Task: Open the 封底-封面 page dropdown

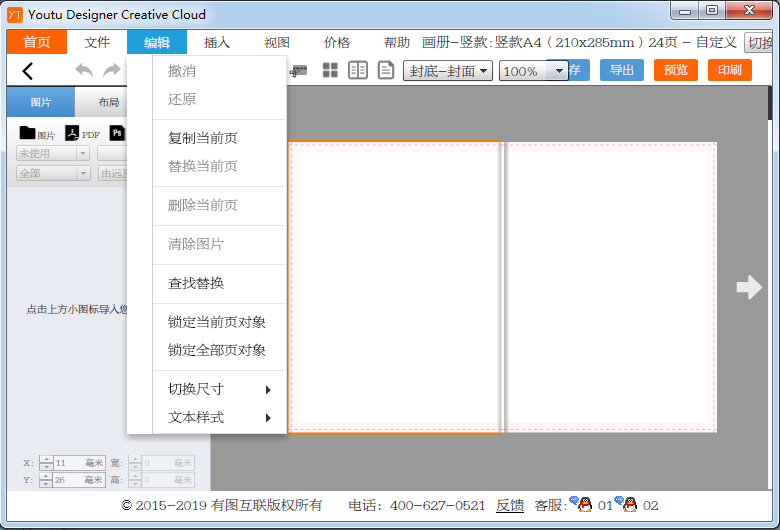Action: click(x=447, y=71)
